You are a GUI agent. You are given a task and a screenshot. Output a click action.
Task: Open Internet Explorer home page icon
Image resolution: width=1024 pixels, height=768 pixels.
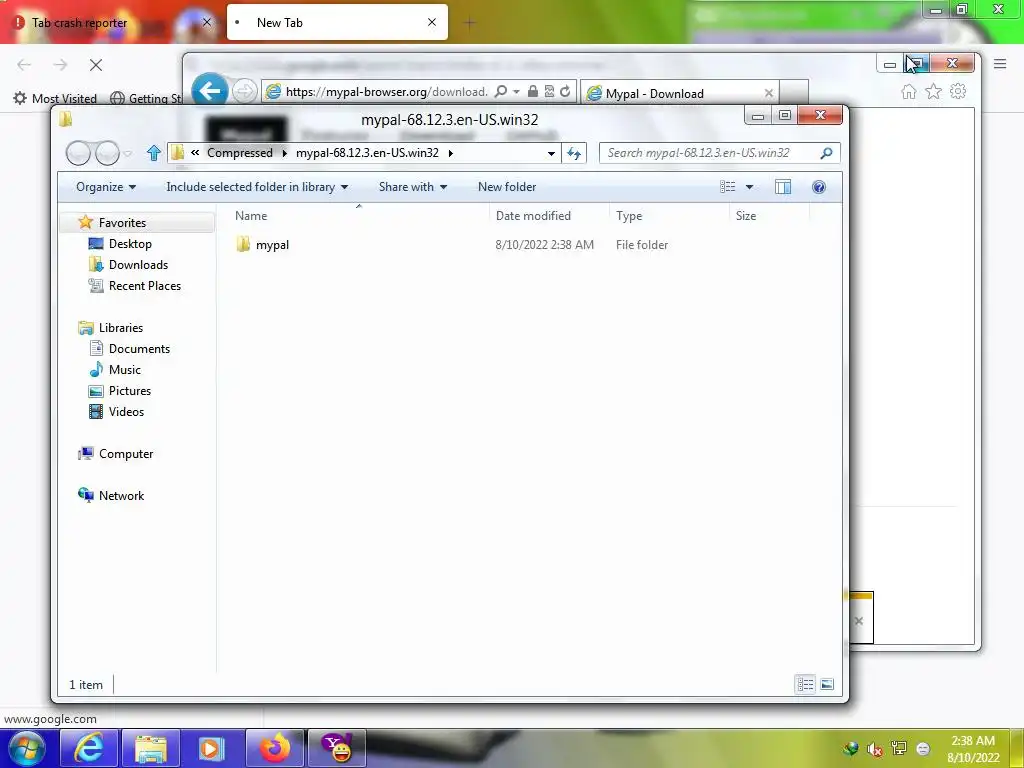click(908, 91)
